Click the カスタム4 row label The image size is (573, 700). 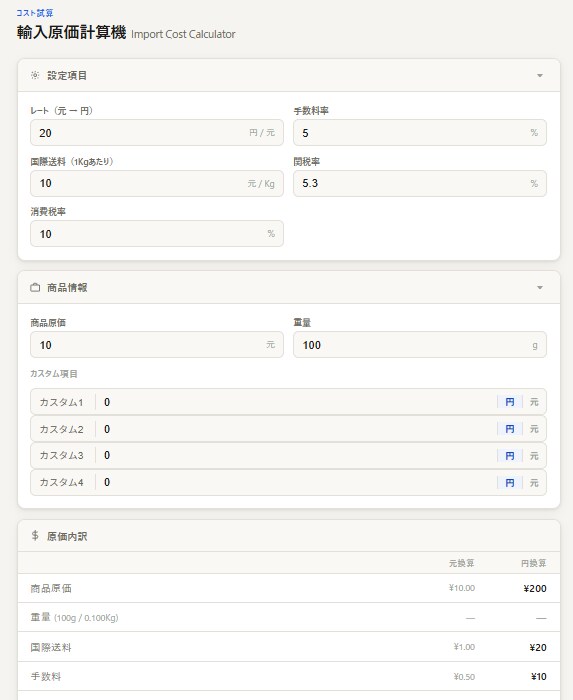[61, 483]
